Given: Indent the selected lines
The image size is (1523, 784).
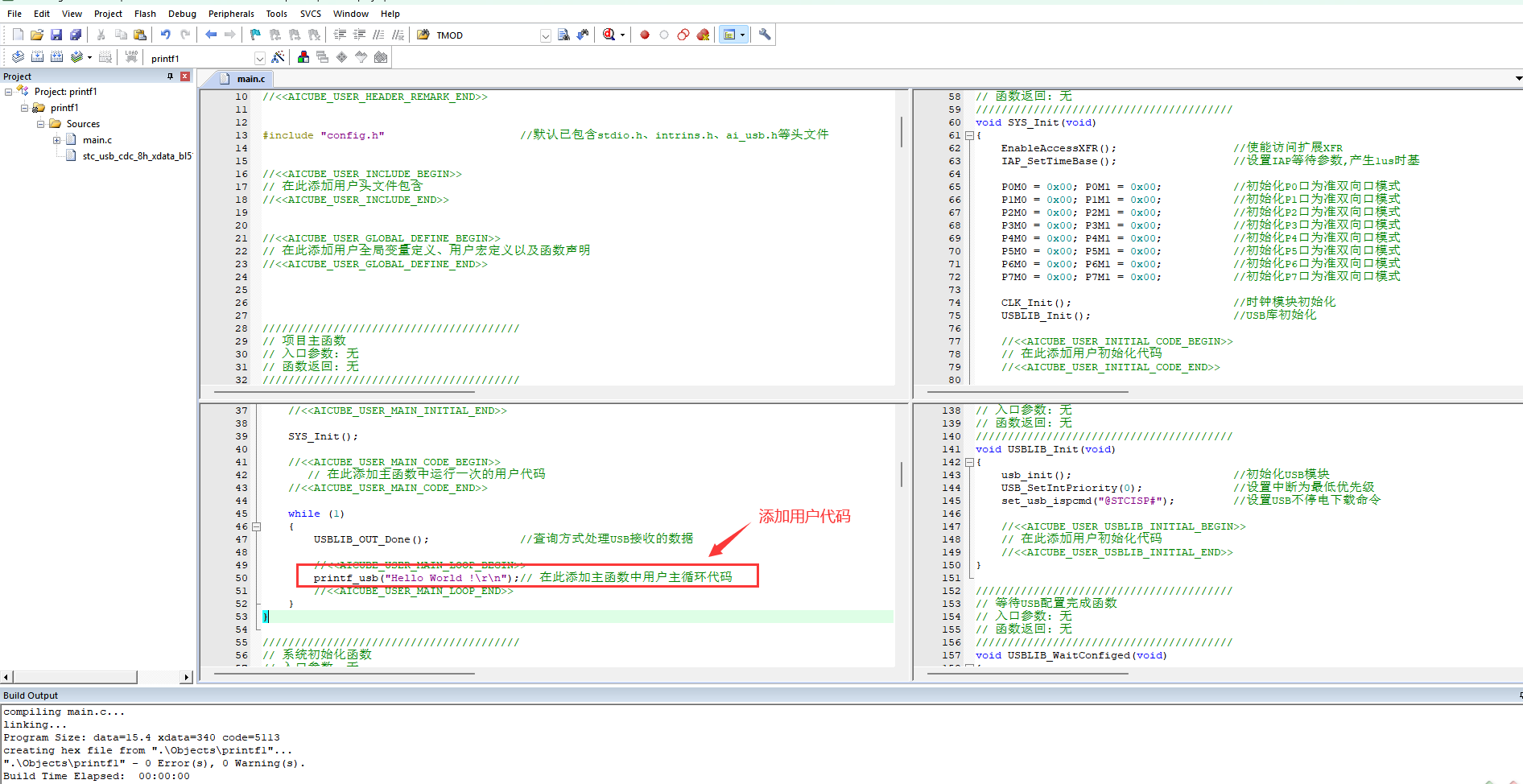Looking at the screenshot, I should pos(340,35).
